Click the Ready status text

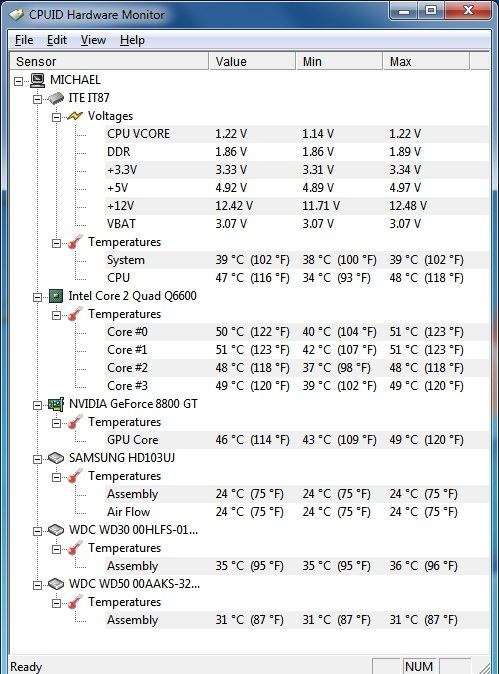26,667
